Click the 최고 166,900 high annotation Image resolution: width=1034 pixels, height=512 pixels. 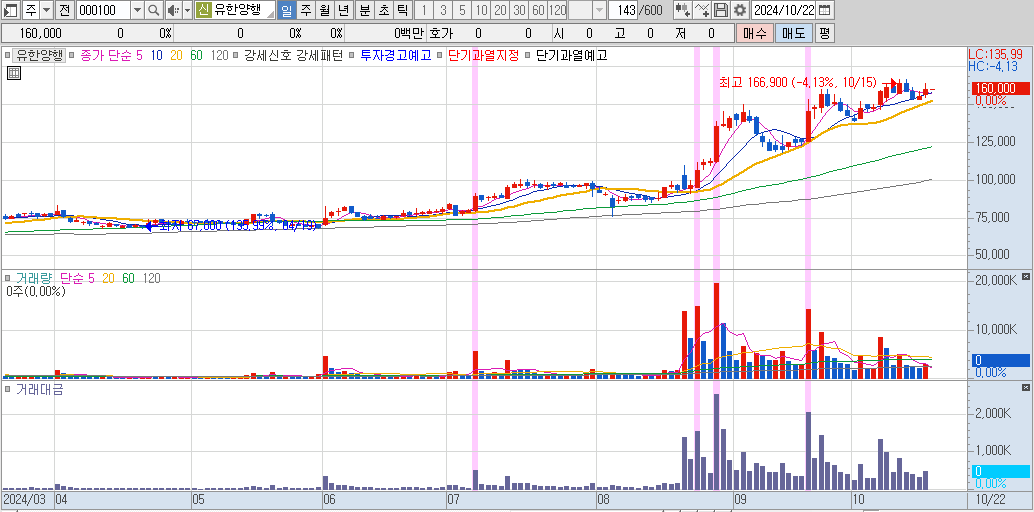[798, 82]
